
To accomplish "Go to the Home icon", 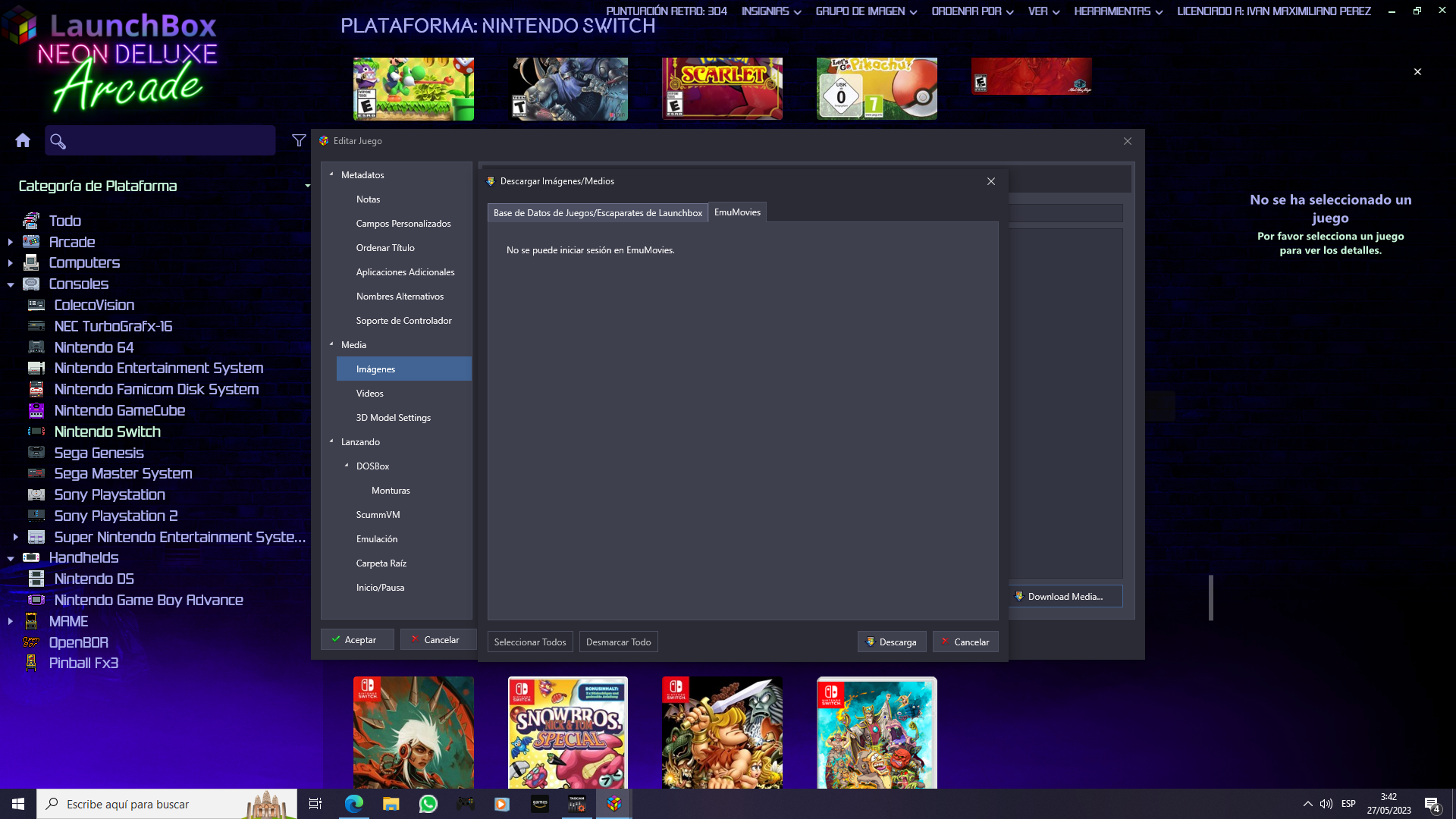I will [x=23, y=140].
